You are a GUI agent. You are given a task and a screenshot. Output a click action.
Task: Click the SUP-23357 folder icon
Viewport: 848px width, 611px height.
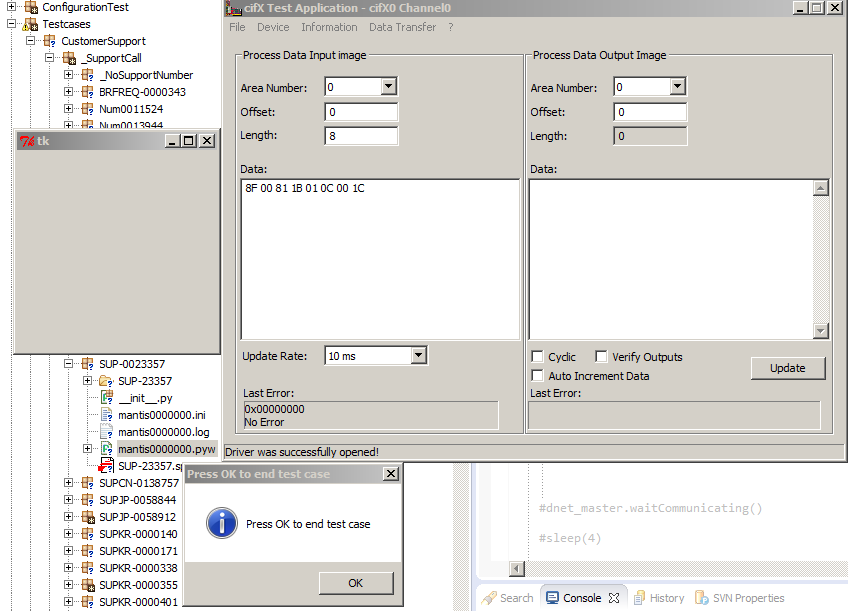[106, 381]
